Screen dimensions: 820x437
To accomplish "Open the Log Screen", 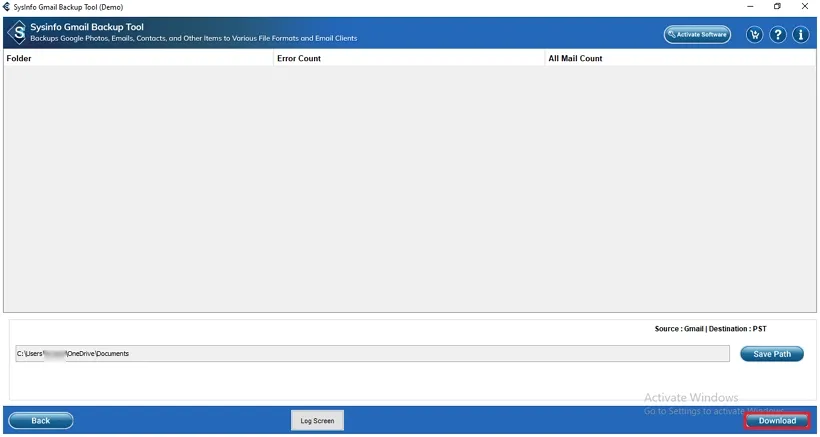I will 317,421.
